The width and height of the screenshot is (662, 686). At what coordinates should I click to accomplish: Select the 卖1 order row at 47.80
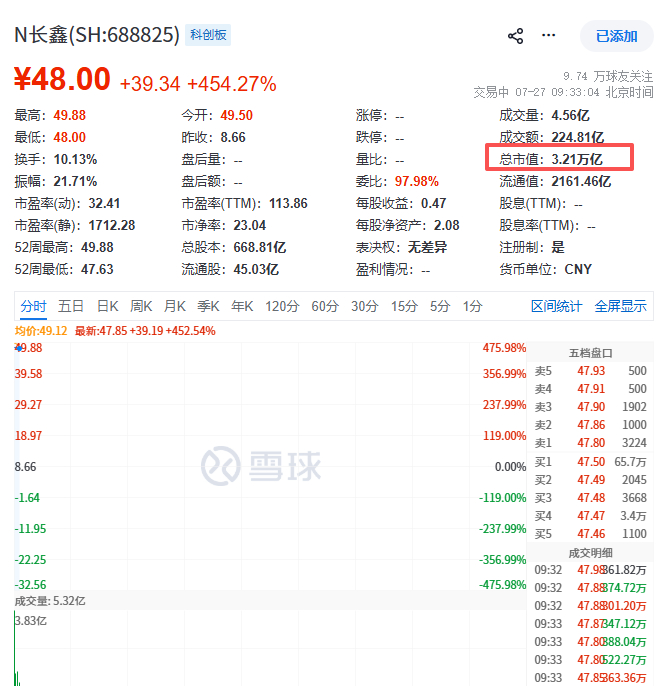pyautogui.click(x=590, y=443)
